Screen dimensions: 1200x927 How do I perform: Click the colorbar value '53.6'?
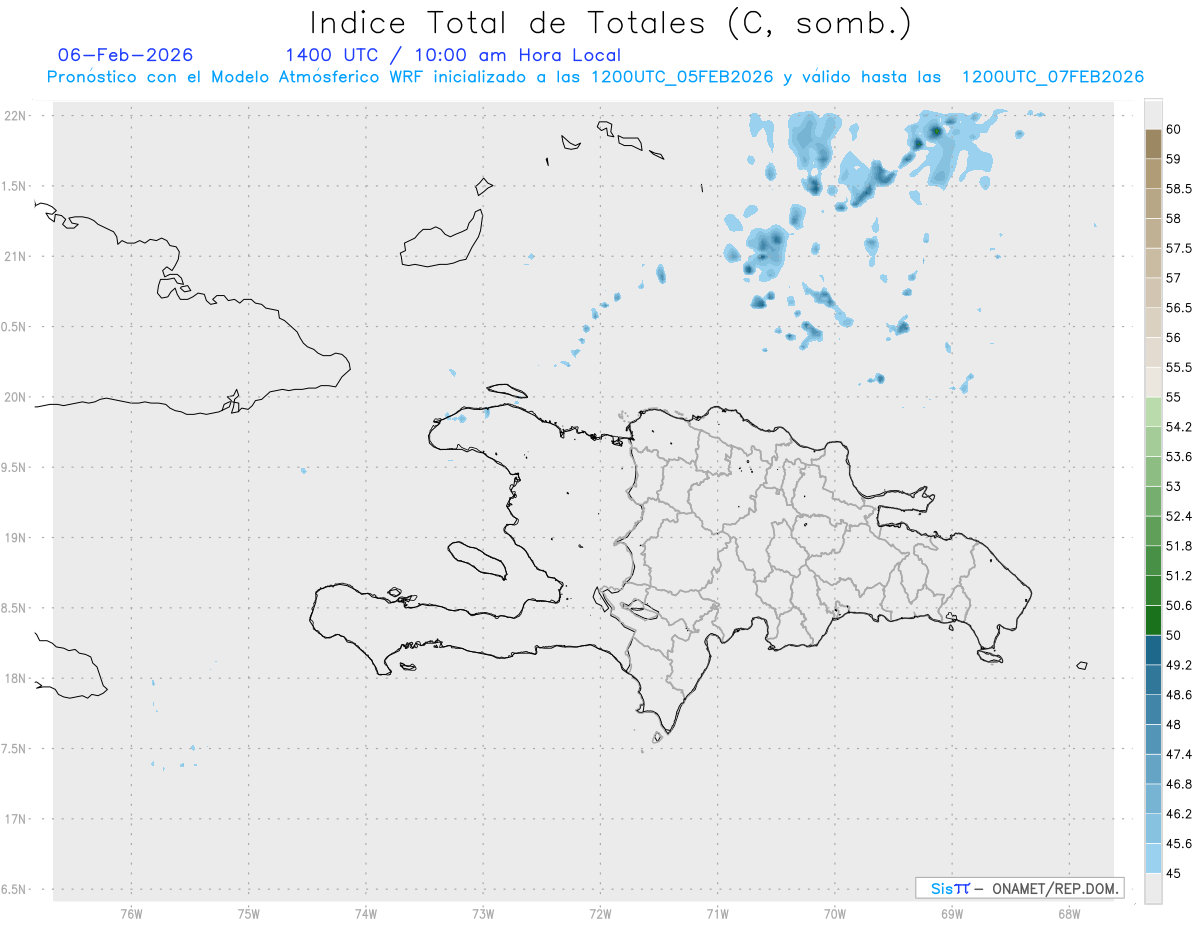[1179, 457]
